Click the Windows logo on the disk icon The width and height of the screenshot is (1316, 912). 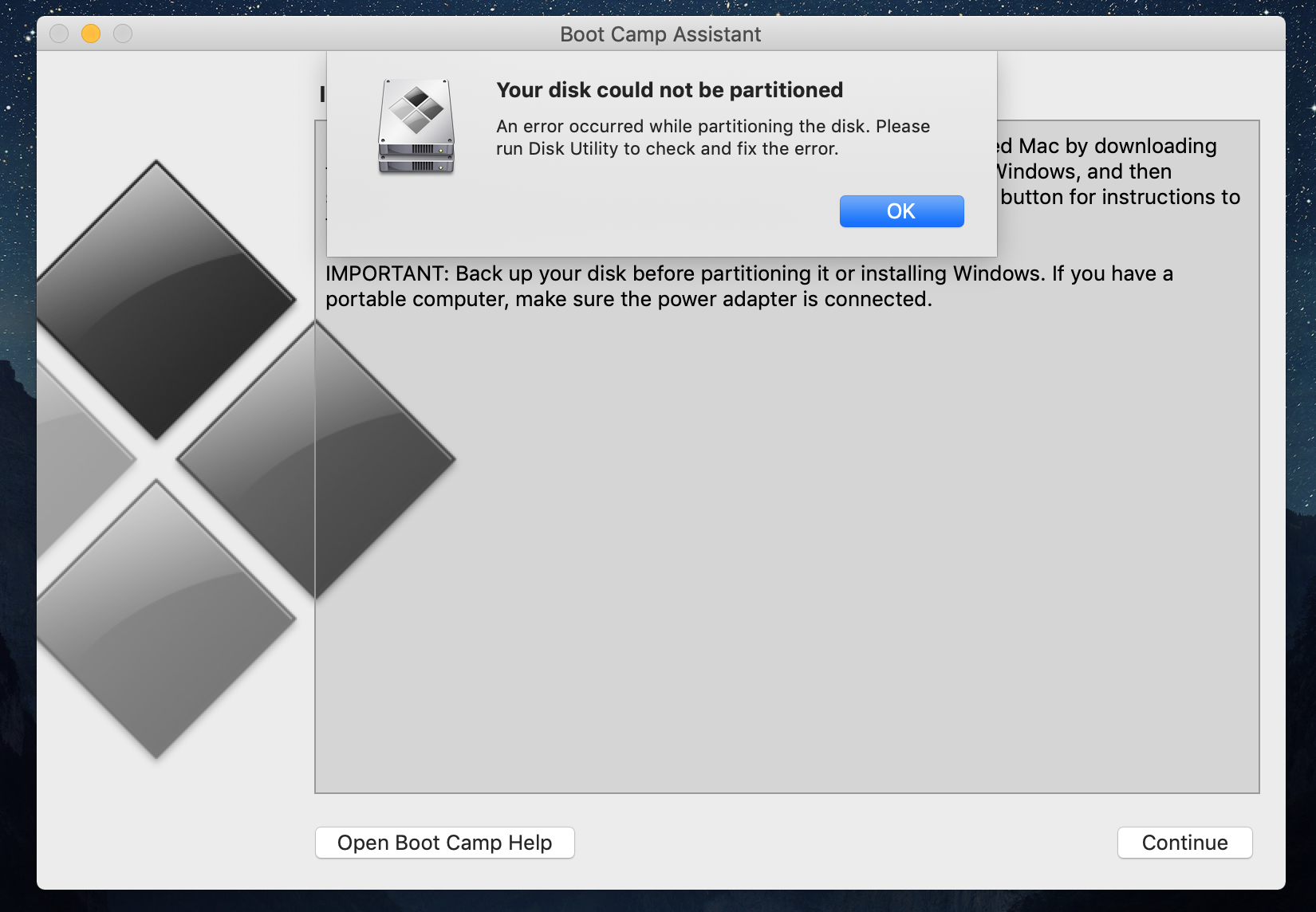click(x=416, y=109)
